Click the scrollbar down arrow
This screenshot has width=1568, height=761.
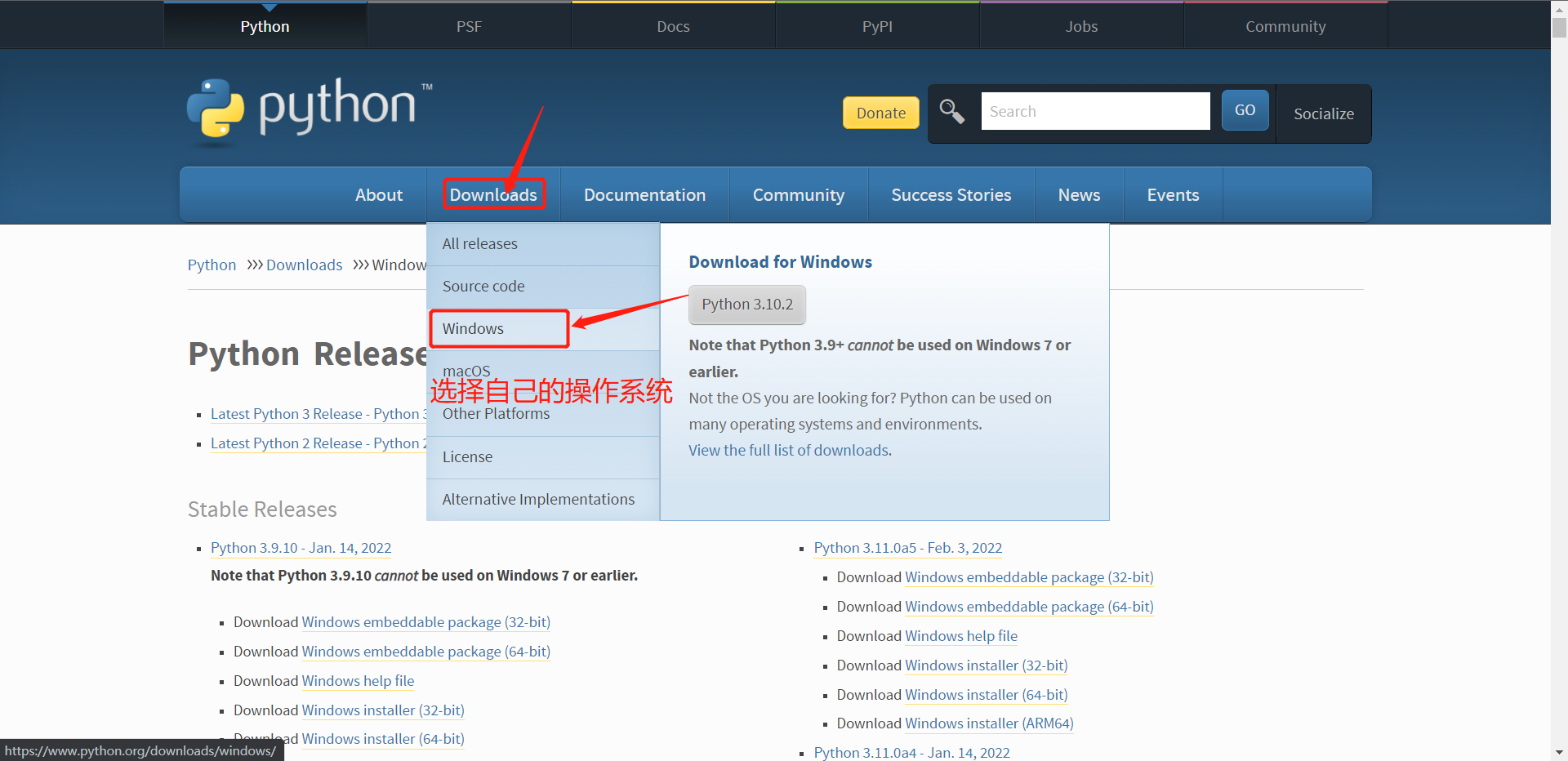coord(1559,753)
